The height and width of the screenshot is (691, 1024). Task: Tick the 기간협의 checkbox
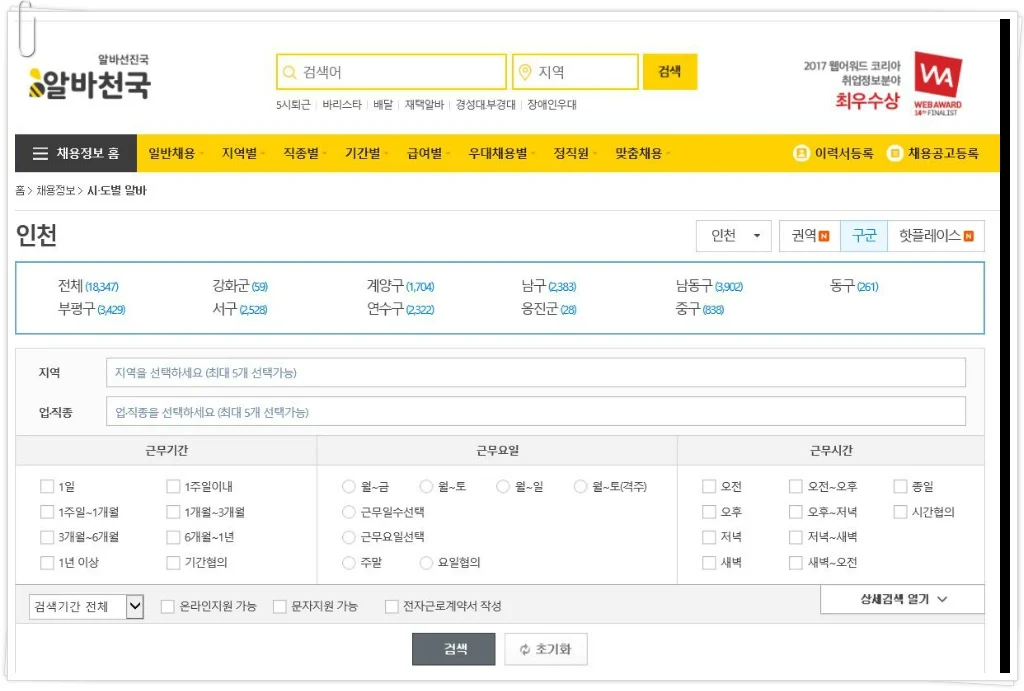pyautogui.click(x=173, y=562)
